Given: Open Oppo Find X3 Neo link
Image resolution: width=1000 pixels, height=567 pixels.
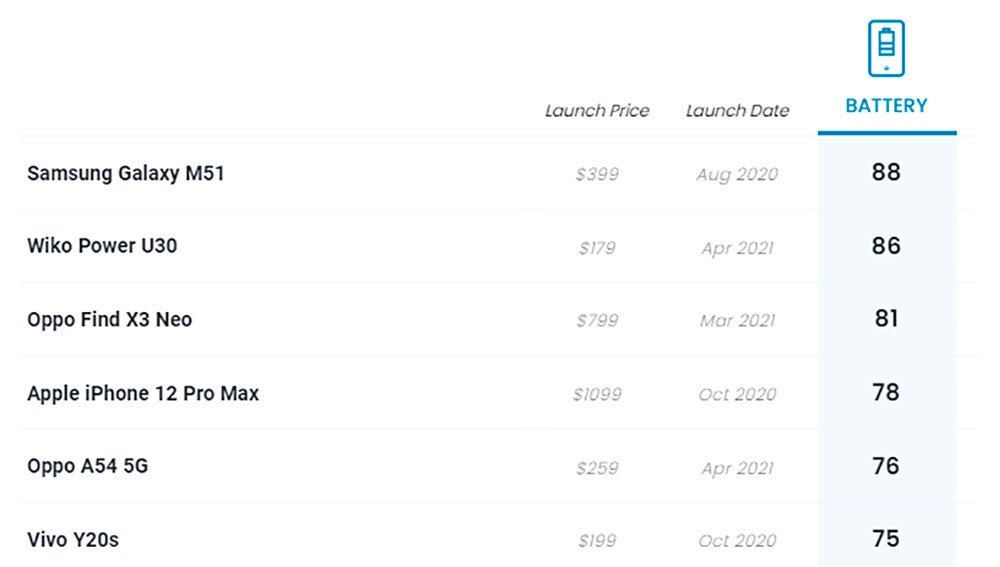Looking at the screenshot, I should (x=110, y=320).
